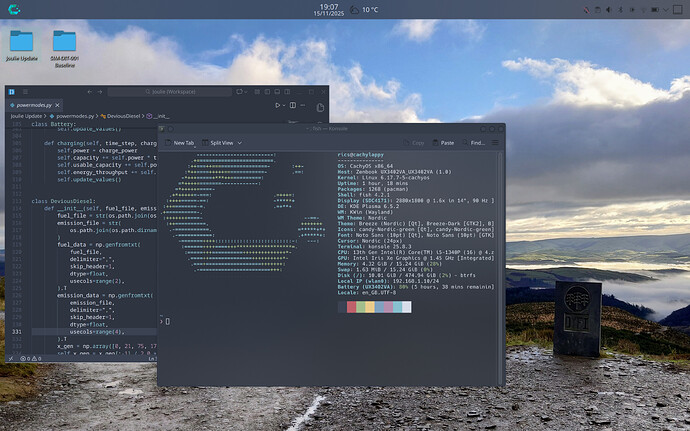Run the Python file with play button
690x431 pixels.
(277, 105)
